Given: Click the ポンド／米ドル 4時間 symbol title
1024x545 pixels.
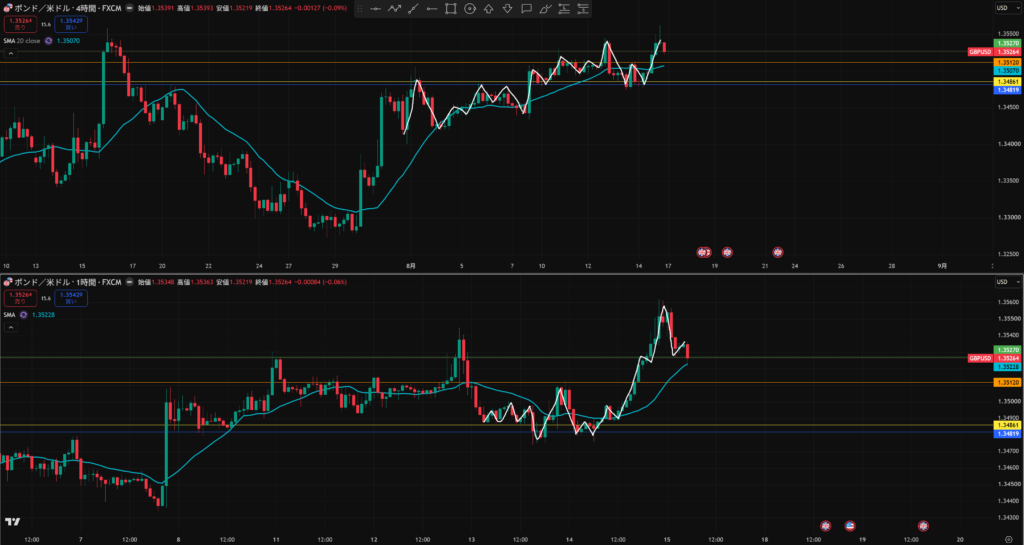Looking at the screenshot, I should (68, 8).
